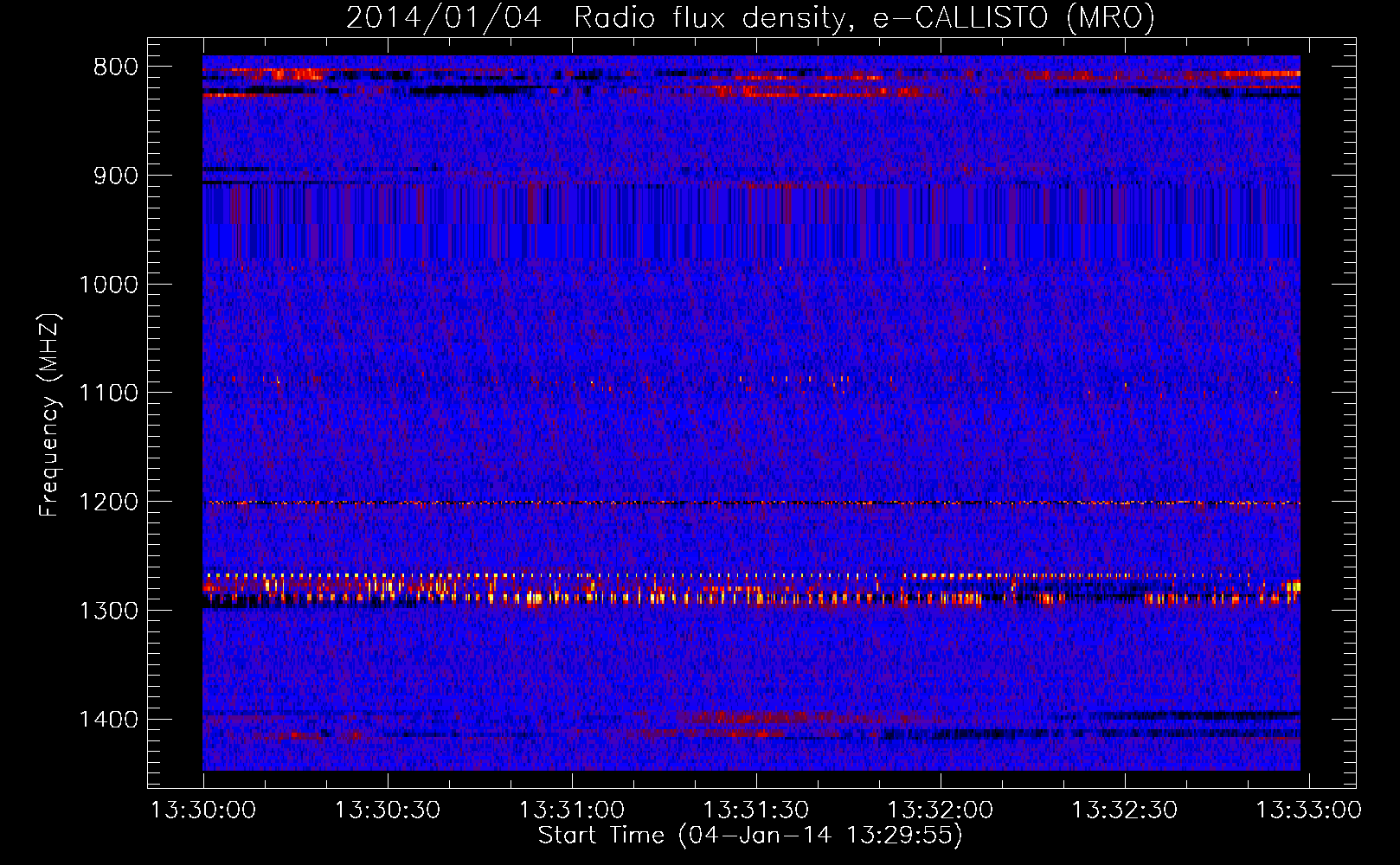Click the 13:31:00 time tick label

coord(572,811)
